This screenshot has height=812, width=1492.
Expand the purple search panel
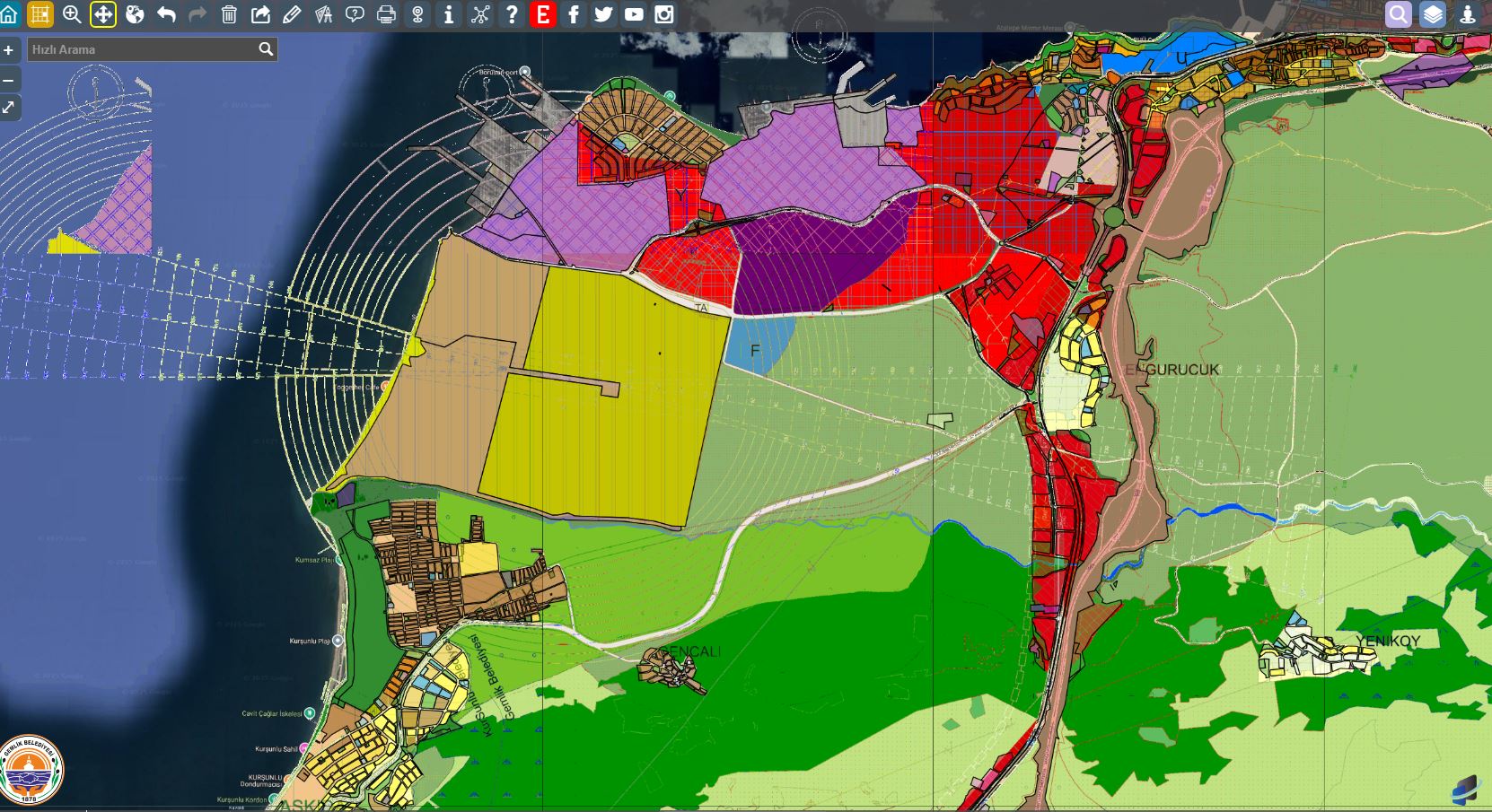(1398, 14)
